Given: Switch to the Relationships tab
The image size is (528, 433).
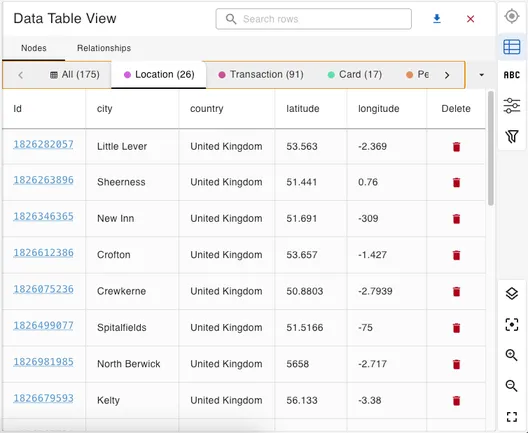Looking at the screenshot, I should pyautogui.click(x=104, y=48).
